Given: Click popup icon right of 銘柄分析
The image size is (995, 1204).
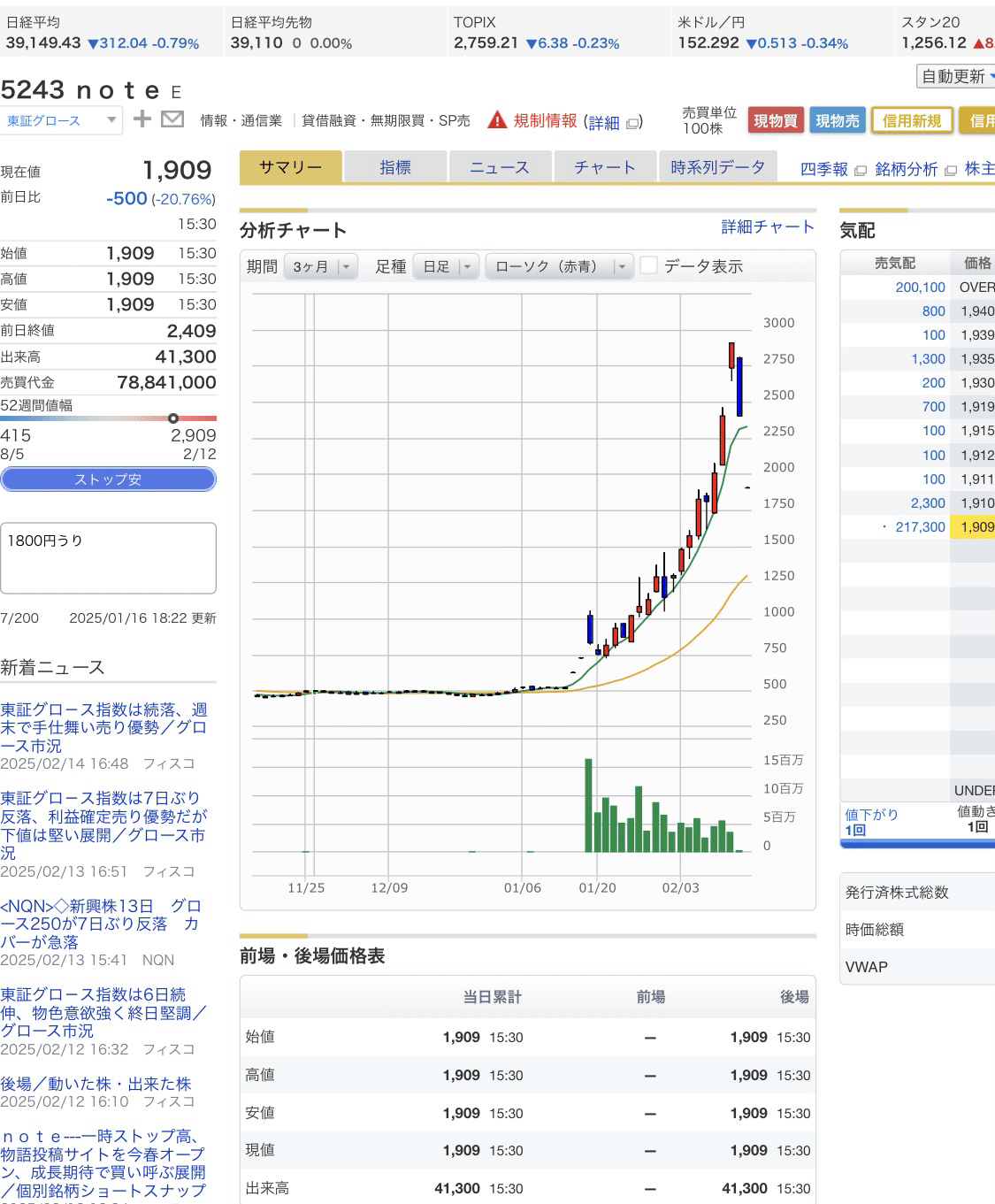Looking at the screenshot, I should (950, 170).
